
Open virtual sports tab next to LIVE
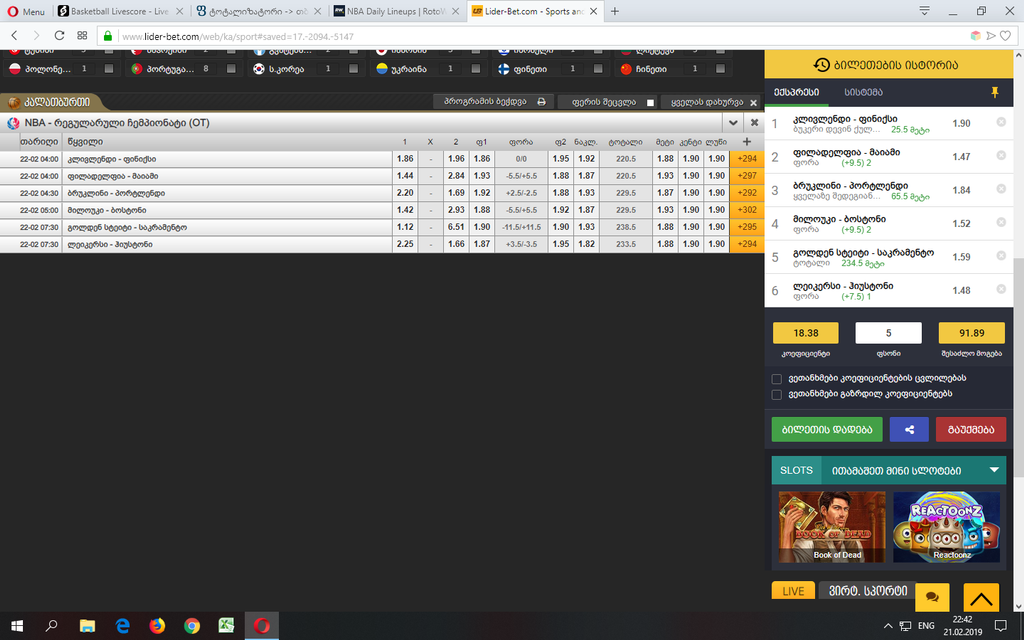tap(867, 591)
